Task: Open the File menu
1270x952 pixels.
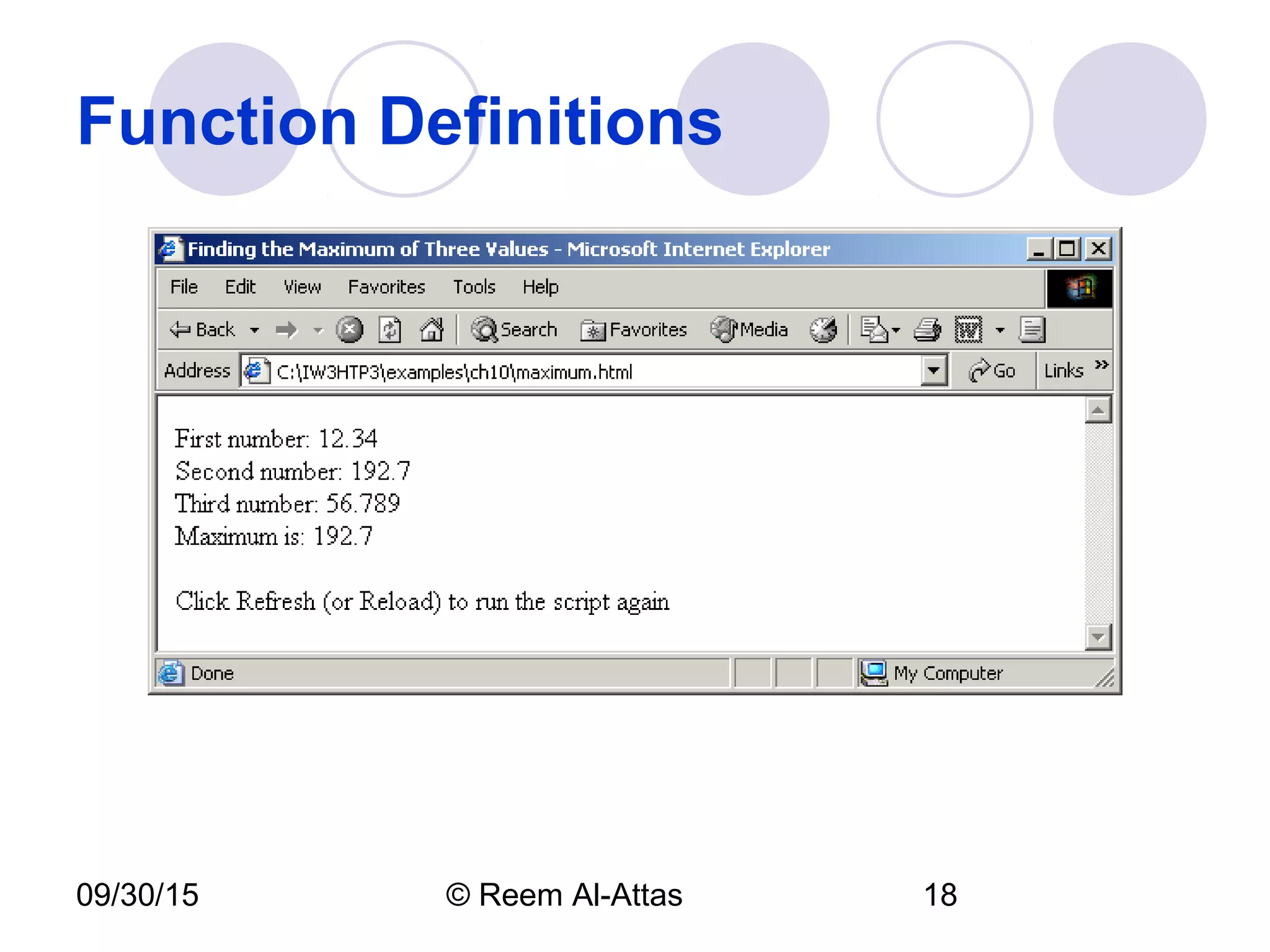Action: coord(184,287)
